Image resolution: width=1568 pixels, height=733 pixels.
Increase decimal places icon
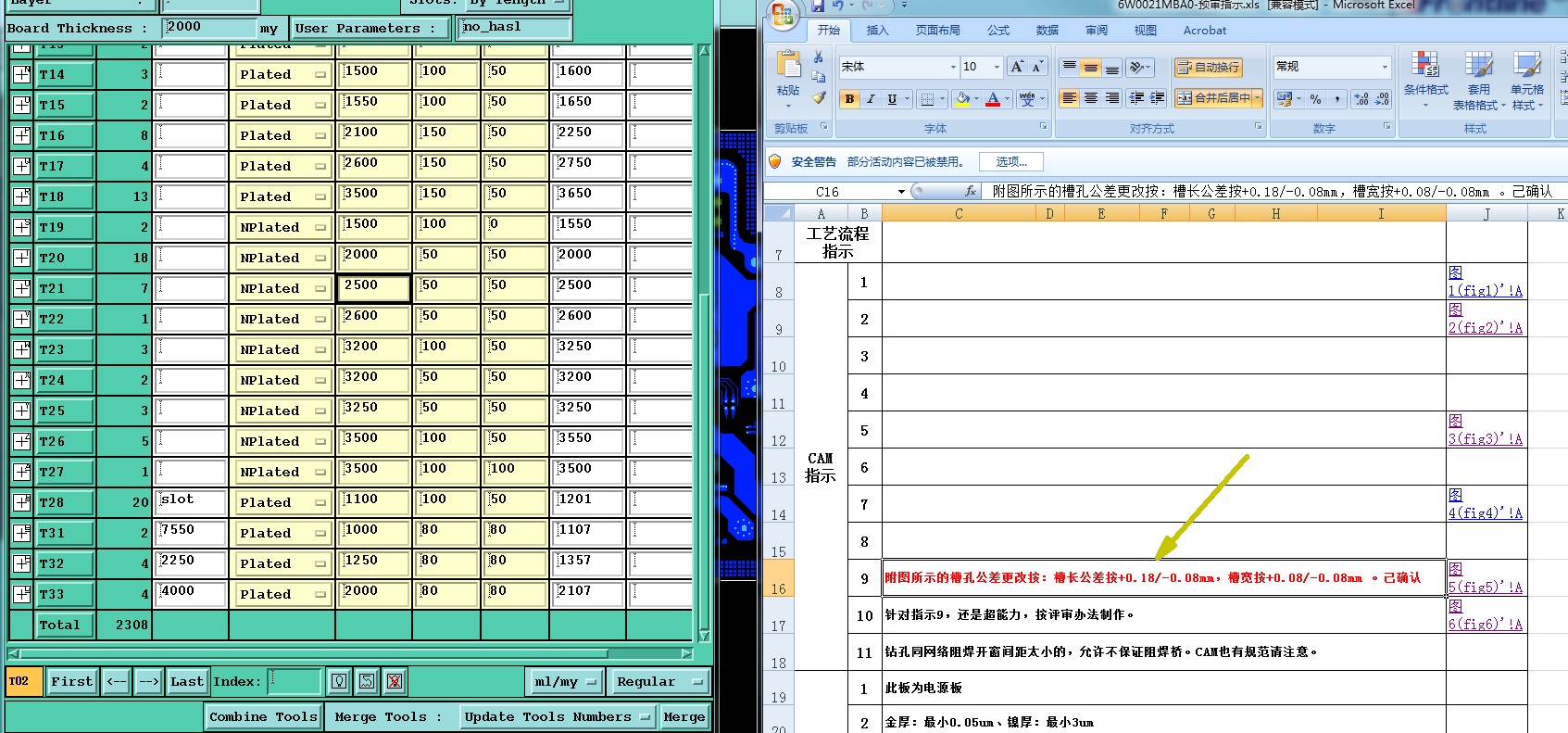point(1361,98)
